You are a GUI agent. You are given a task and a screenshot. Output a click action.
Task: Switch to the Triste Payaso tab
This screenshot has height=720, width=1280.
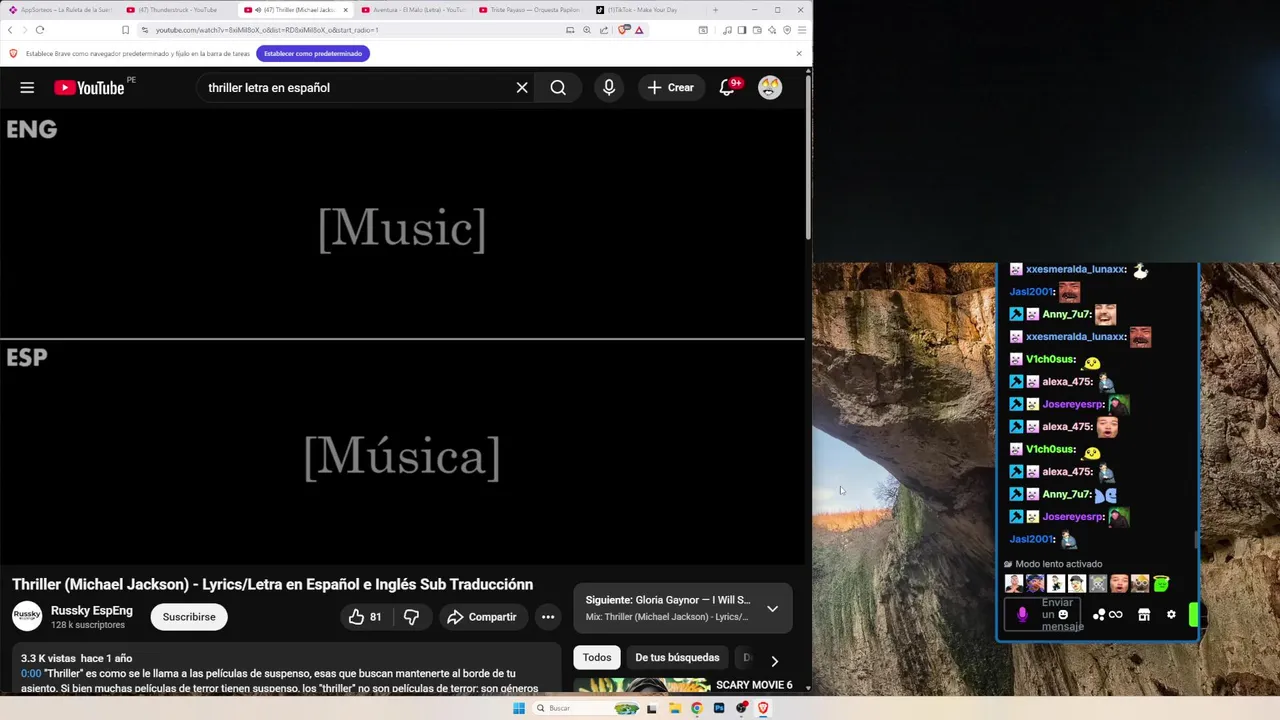530,10
